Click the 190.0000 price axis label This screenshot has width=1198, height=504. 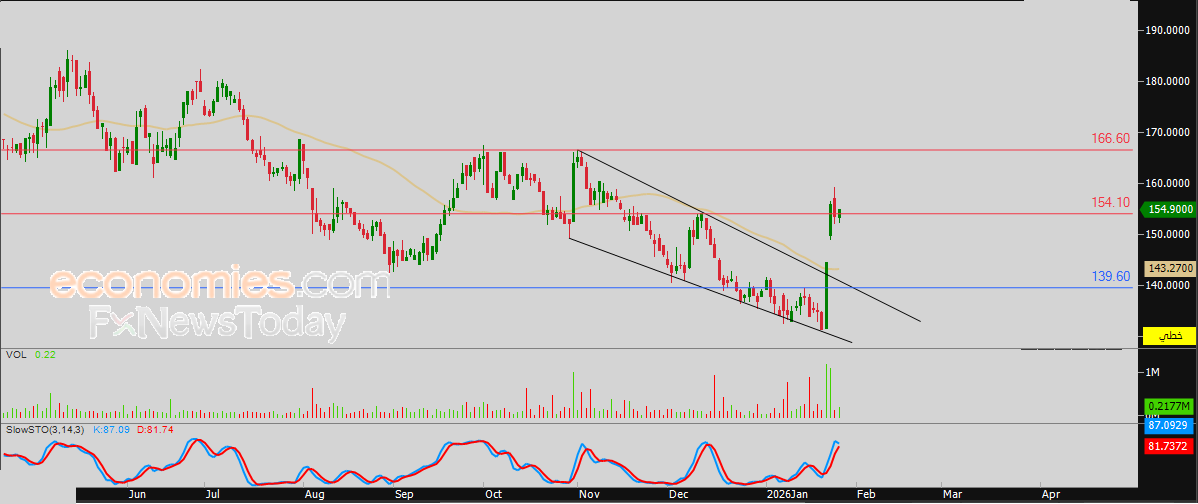1167,30
